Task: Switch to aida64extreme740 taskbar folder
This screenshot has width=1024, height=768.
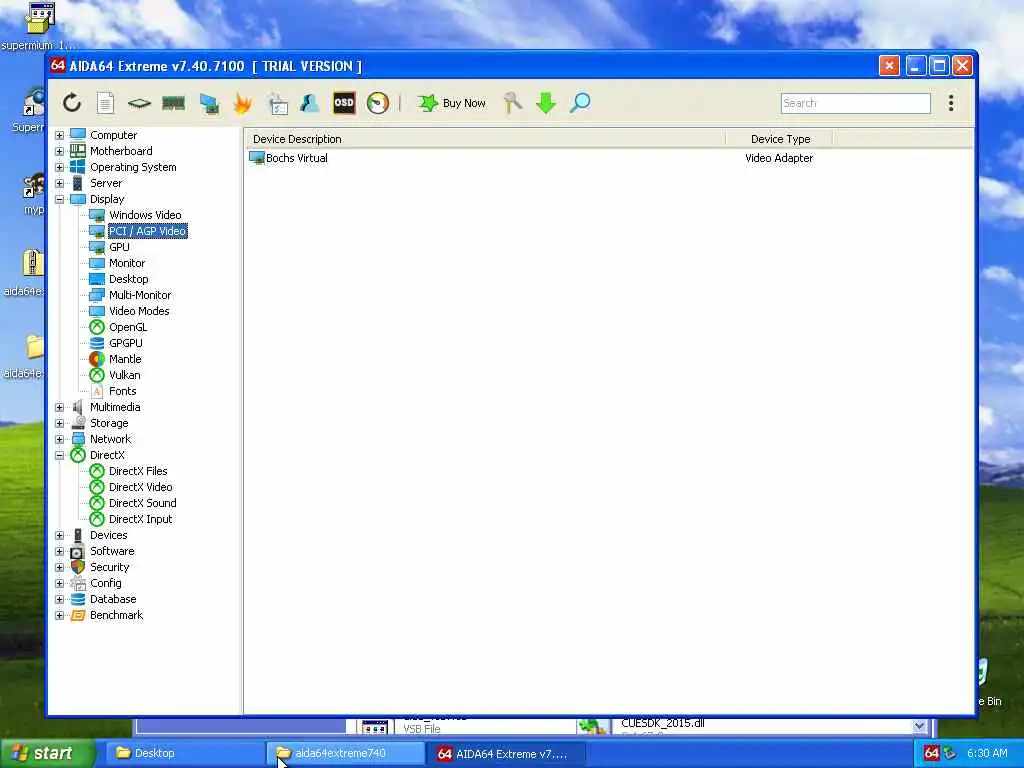Action: pos(346,753)
